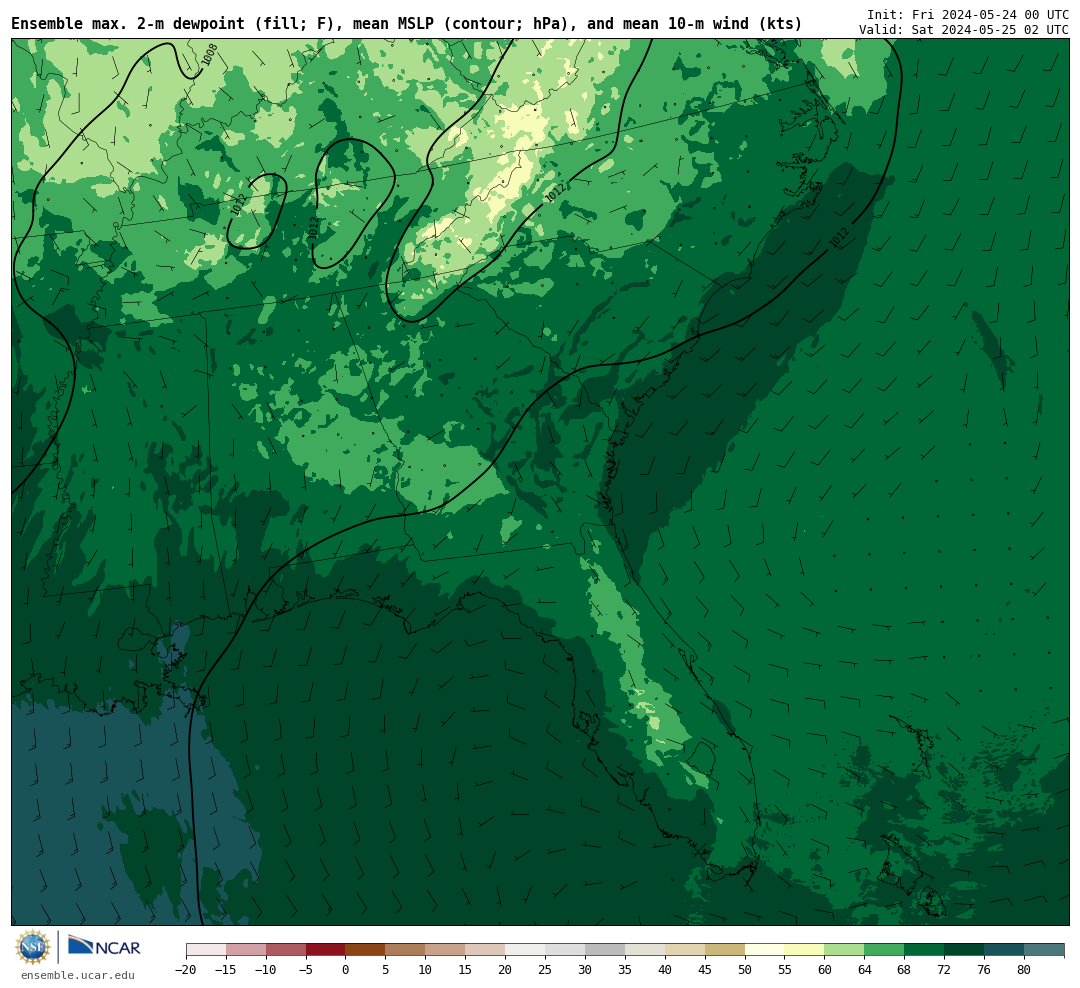Pick the khaki swatch between 45 and 50
Image resolution: width=1080 pixels, height=988 pixels.
point(725,950)
